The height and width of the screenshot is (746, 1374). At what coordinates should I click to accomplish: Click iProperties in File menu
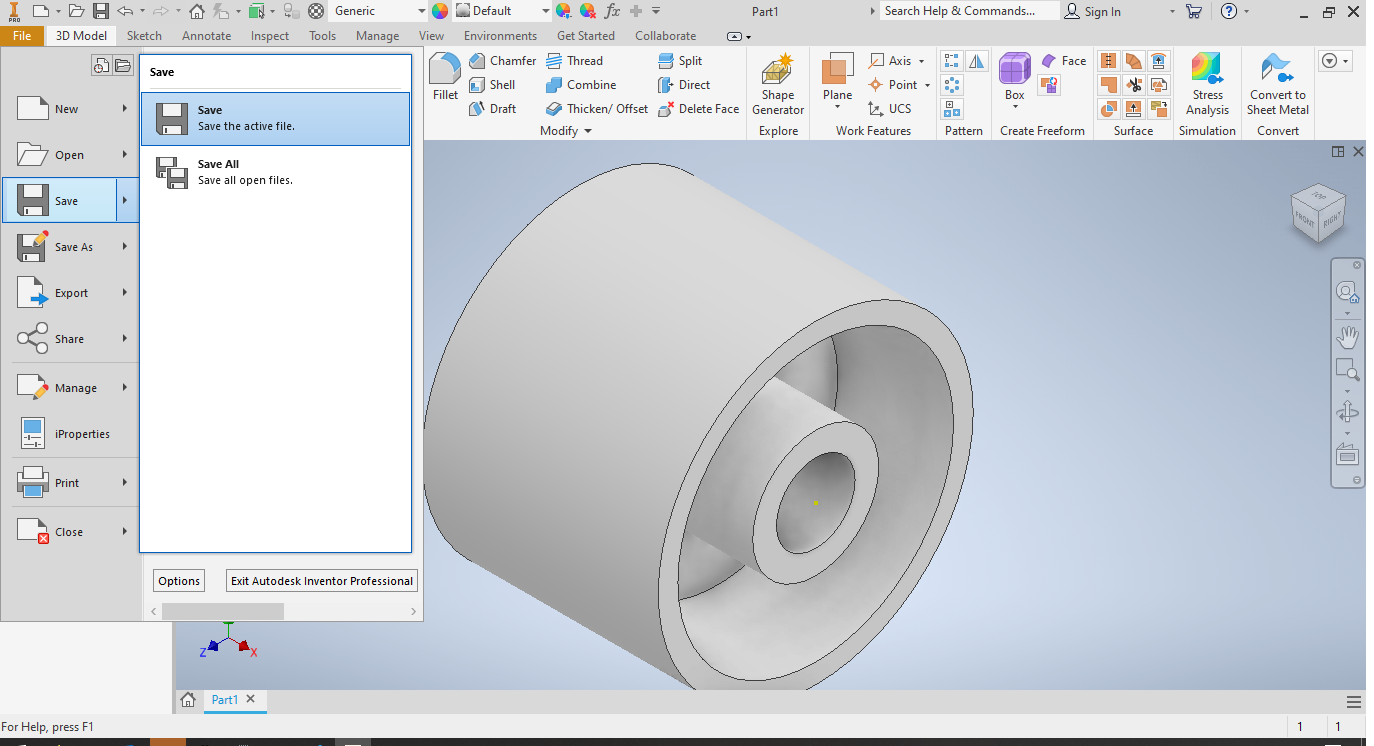(x=70, y=434)
